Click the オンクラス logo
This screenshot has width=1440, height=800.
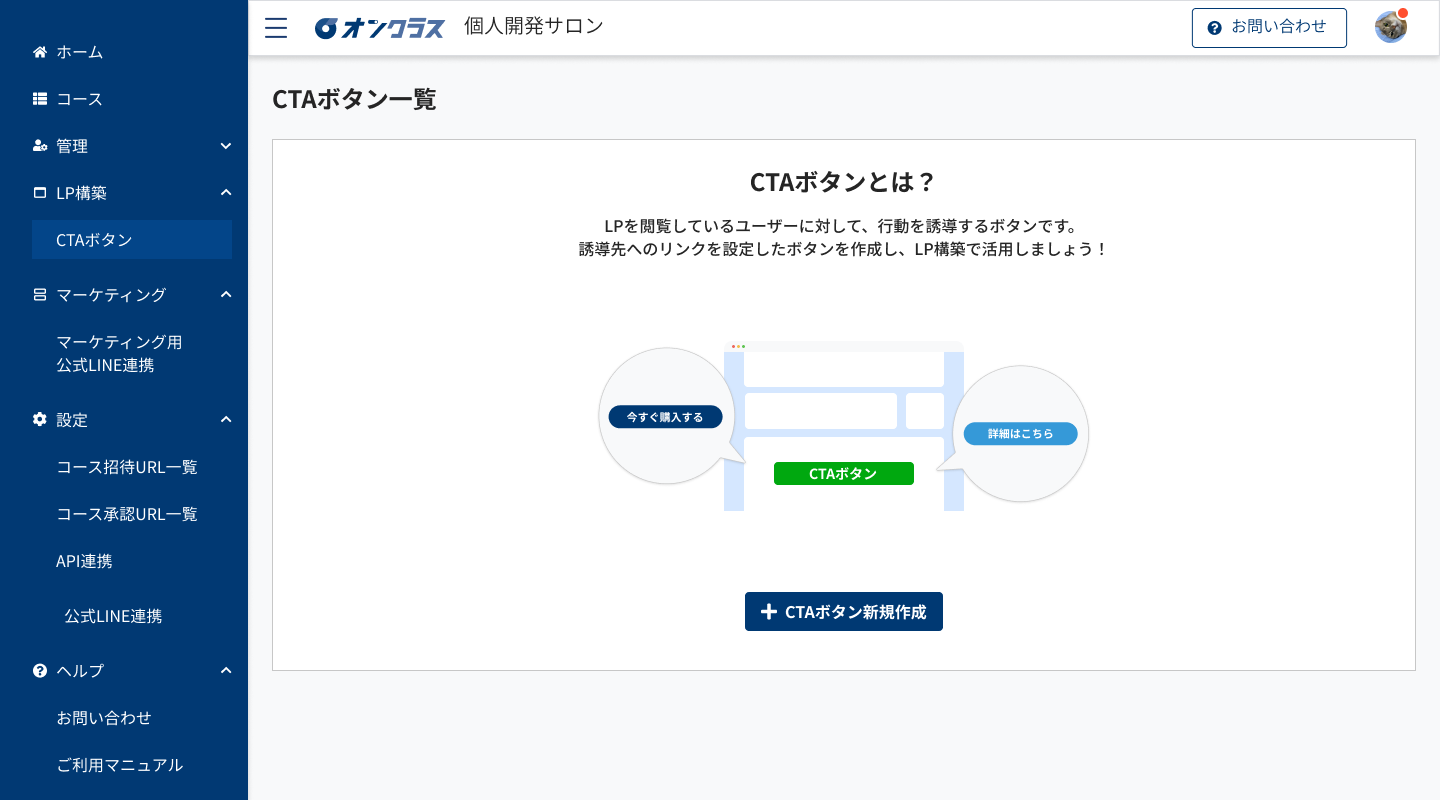point(379,27)
